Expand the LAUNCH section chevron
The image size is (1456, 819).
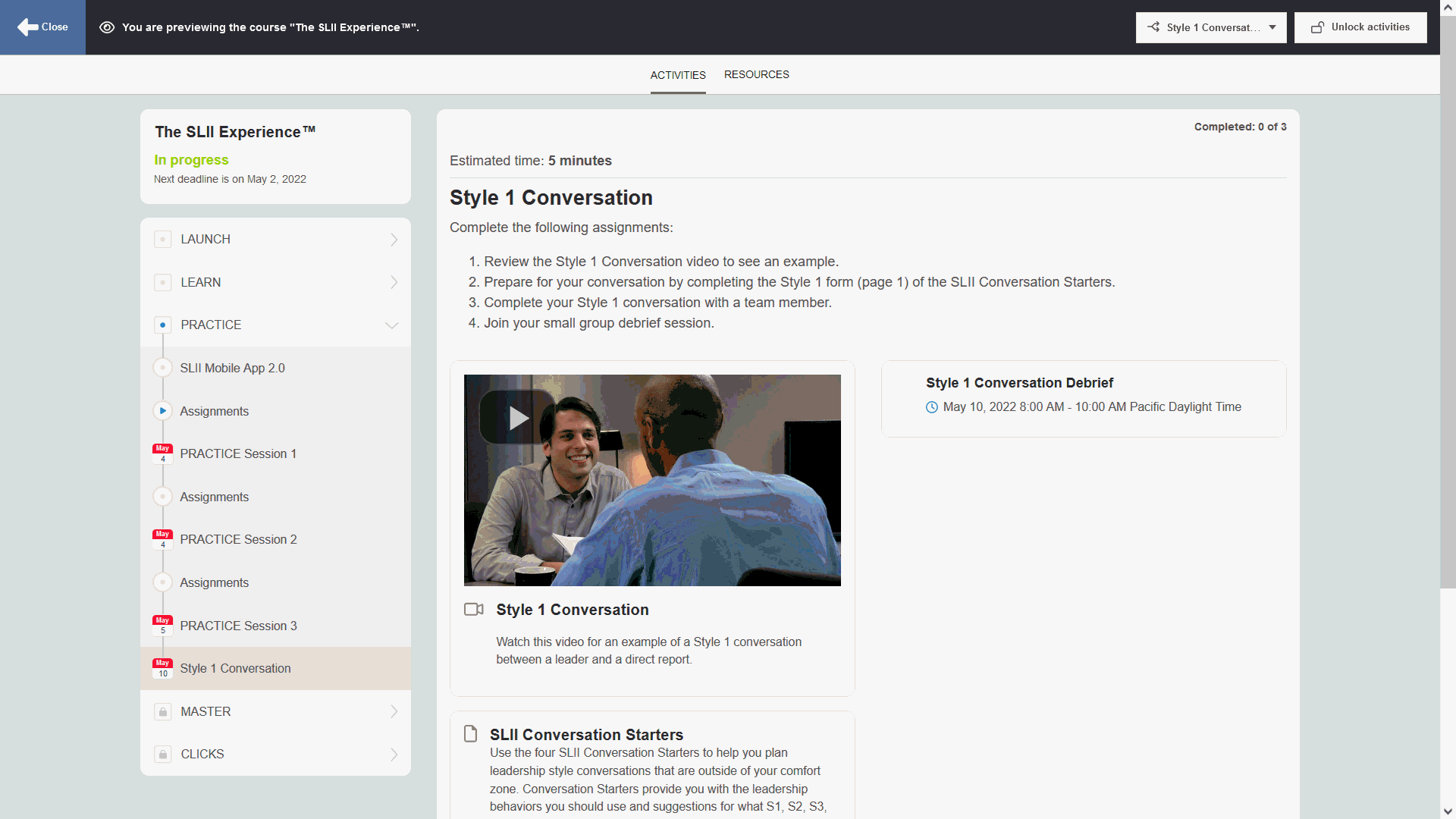click(394, 240)
